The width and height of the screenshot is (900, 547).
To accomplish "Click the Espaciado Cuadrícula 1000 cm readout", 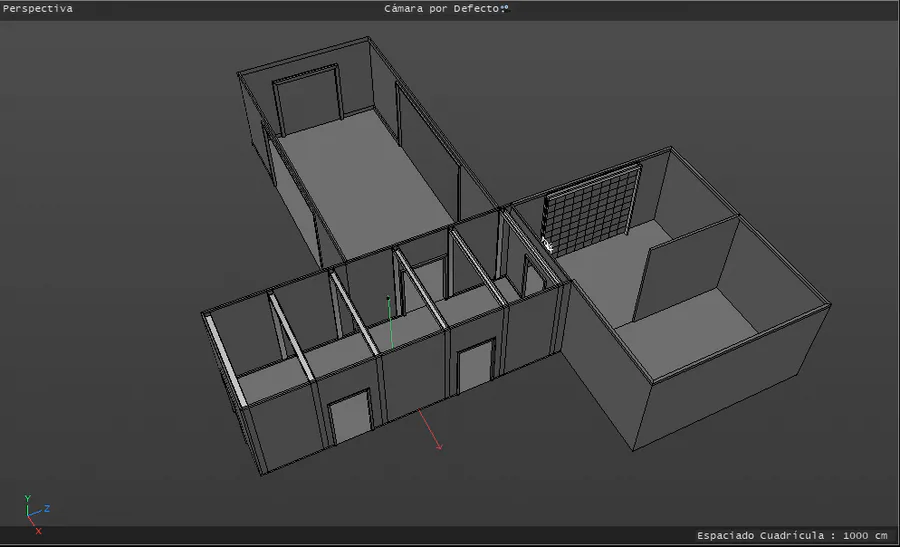I will click(x=792, y=536).
